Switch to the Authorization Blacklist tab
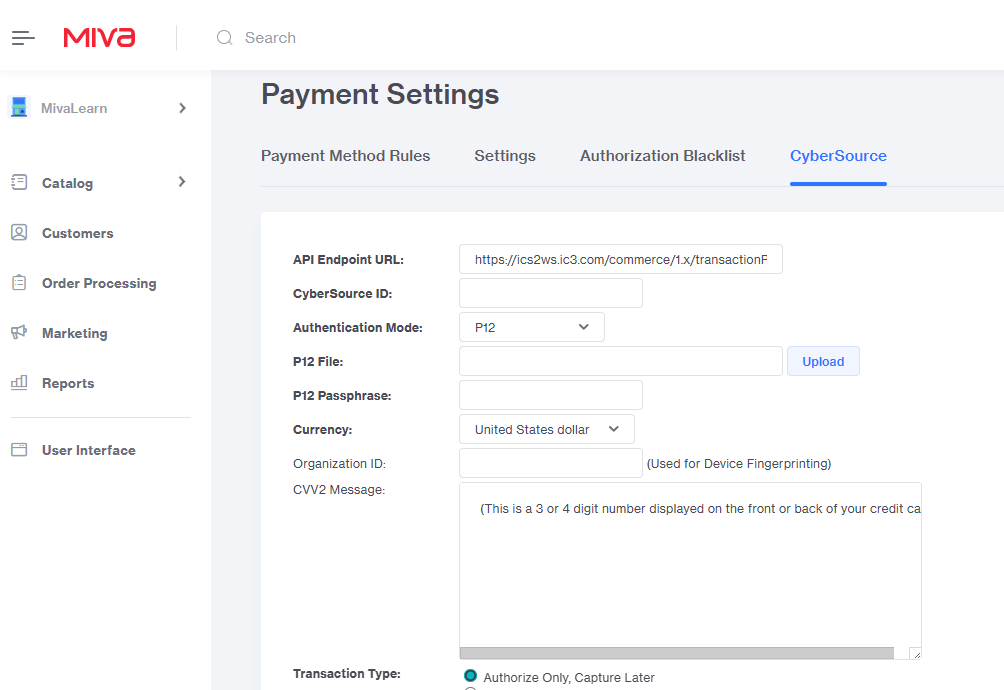Viewport: 1004px width, 690px height. (x=662, y=156)
